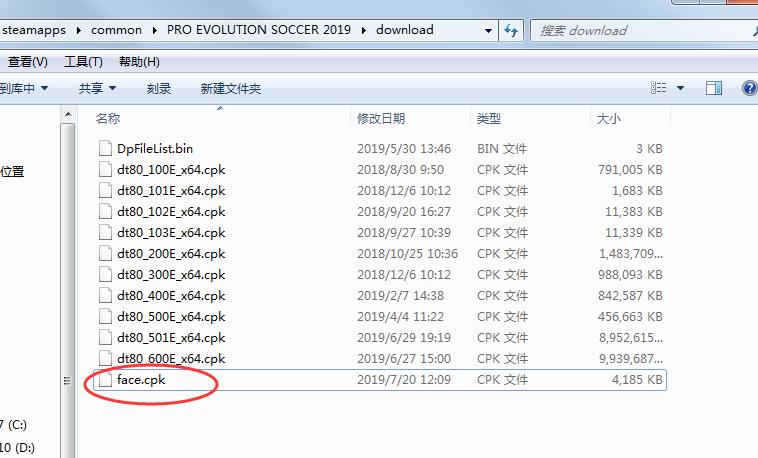This screenshot has height=458, width=758.
Task: Select the dt80_100E_x64.cpk file name
Action: 171,170
